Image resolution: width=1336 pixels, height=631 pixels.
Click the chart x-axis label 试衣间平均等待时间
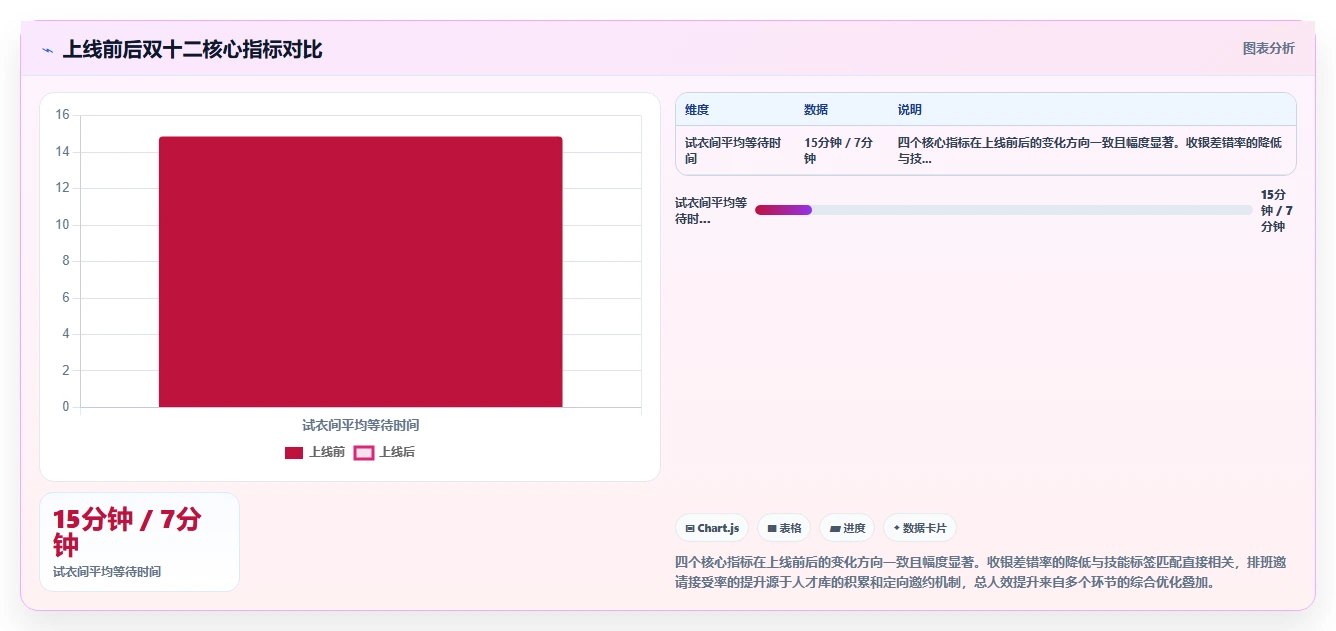point(361,425)
